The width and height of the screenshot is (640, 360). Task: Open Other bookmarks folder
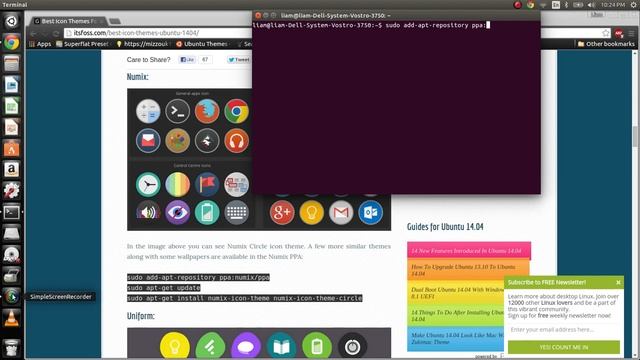pos(606,44)
